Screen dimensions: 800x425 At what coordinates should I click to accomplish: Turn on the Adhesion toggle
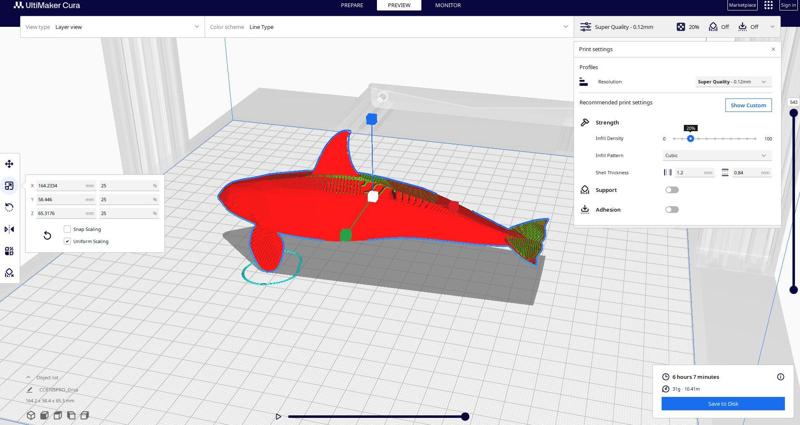[672, 209]
